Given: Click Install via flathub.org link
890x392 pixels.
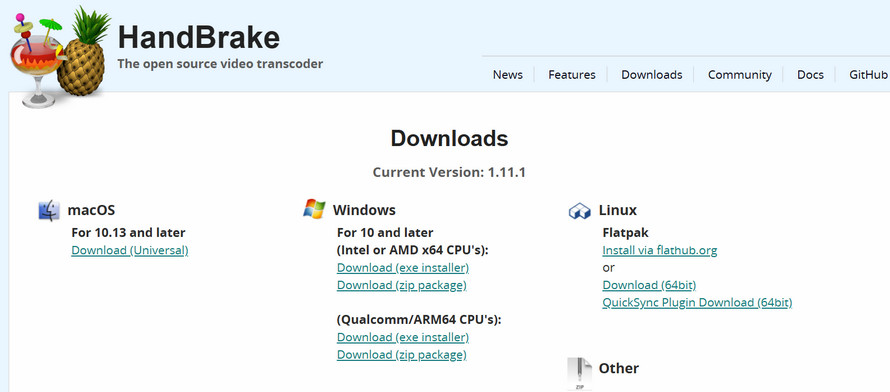Looking at the screenshot, I should coord(660,250).
